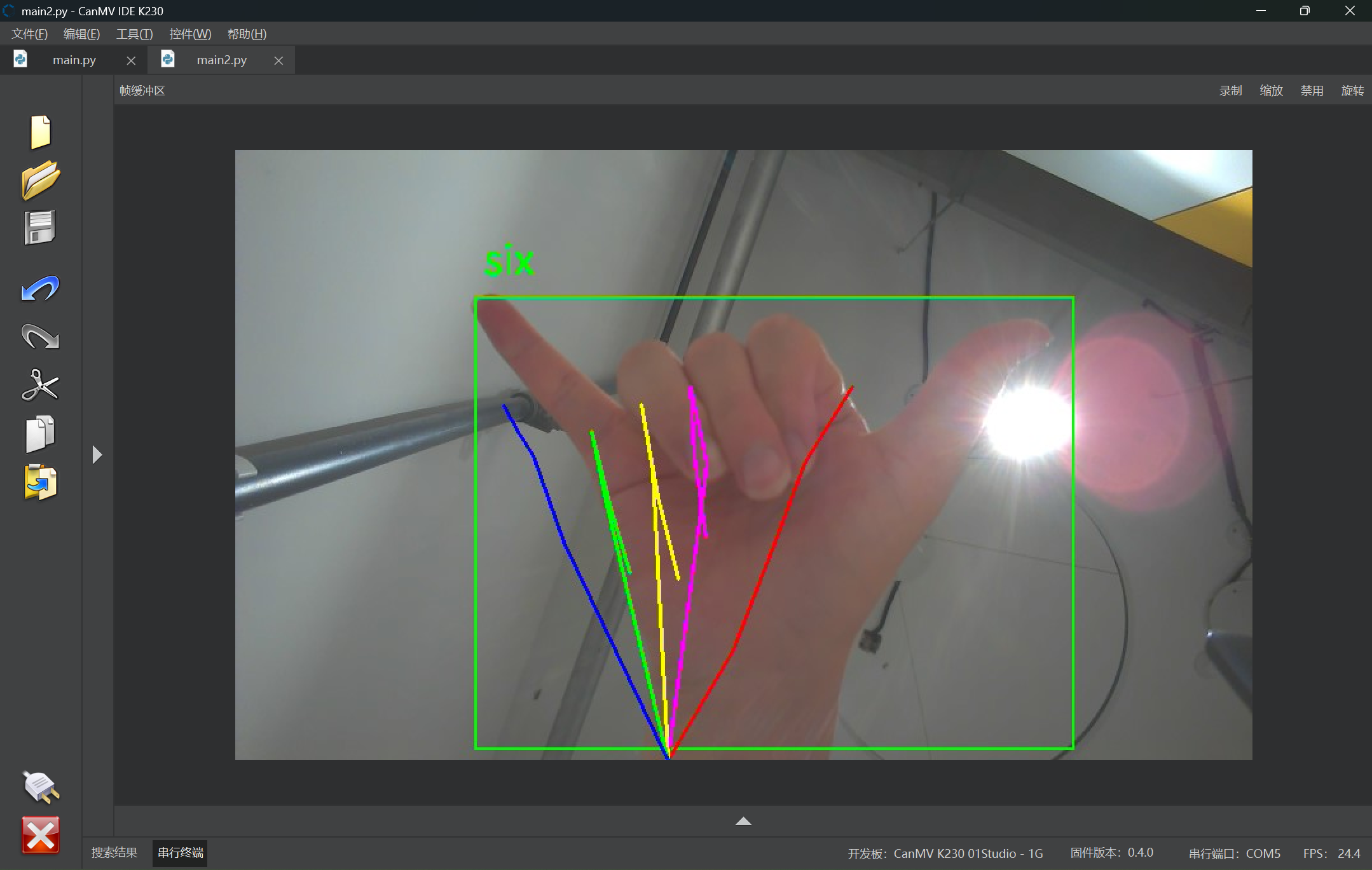The height and width of the screenshot is (870, 1372).
Task: Click the 帧缓冲区 header label
Action: tap(142, 90)
